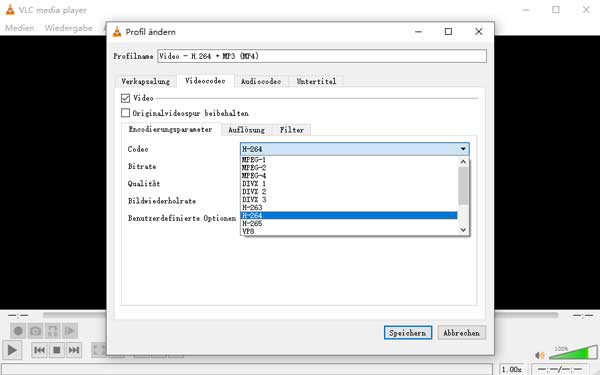The width and height of the screenshot is (600, 375).
Task: Click the Bitrate label
Action: [x=142, y=166]
